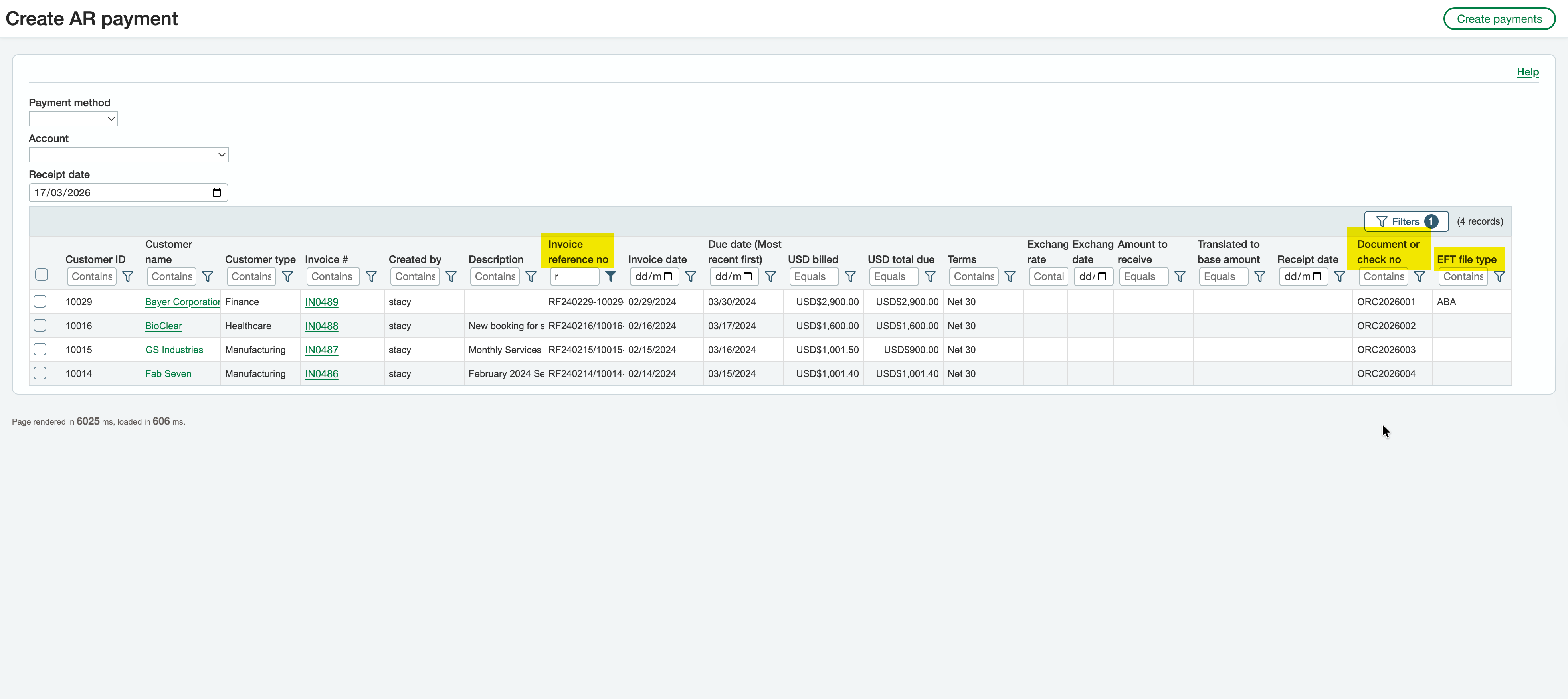Click filter icon for Customer name column
Screen dimensions: 1568x699
tap(208, 277)
